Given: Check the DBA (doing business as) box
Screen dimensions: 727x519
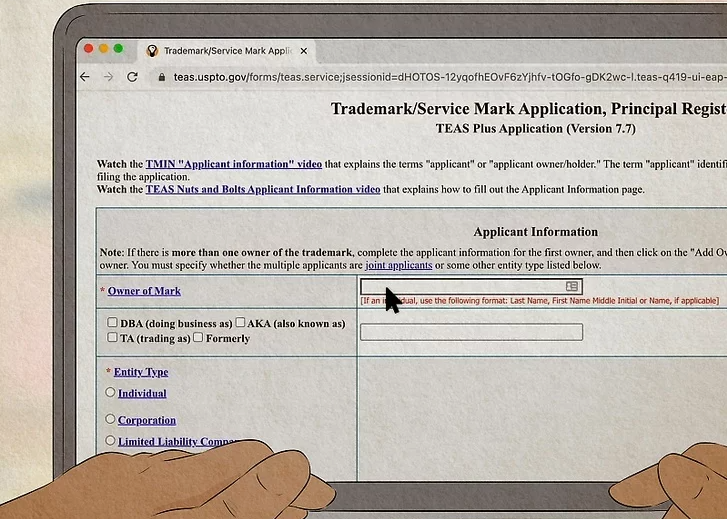Looking at the screenshot, I should click(x=112, y=322).
